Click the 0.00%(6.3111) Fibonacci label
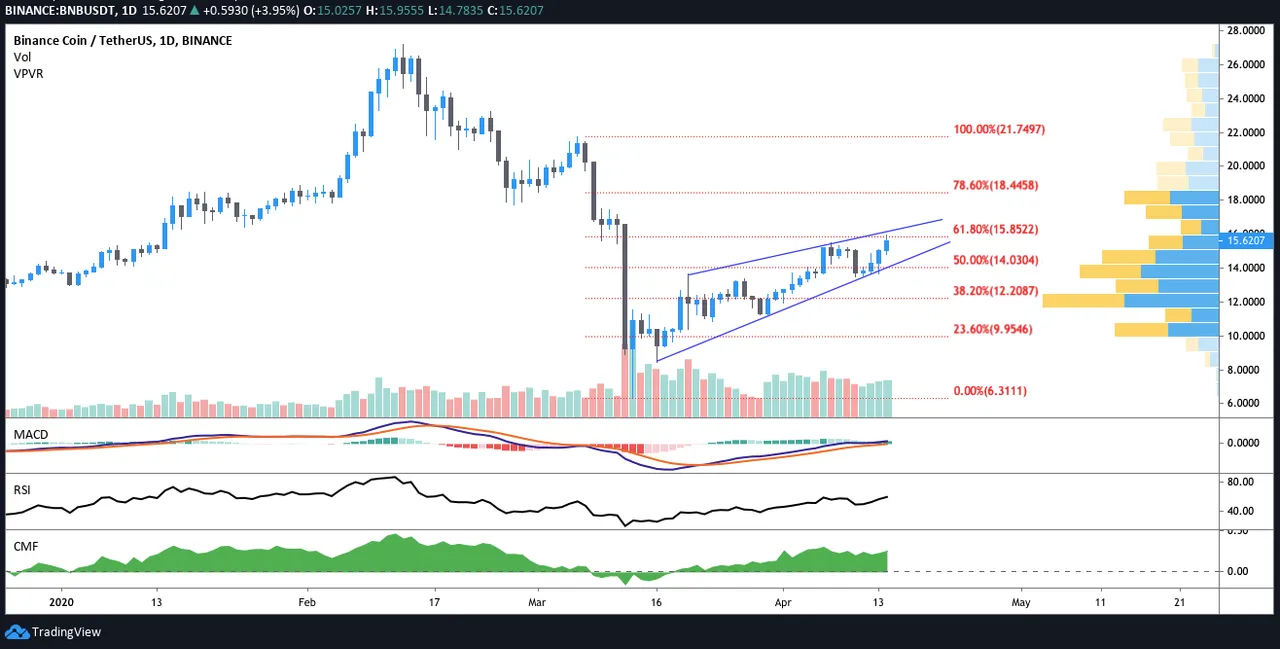Image resolution: width=1280 pixels, height=649 pixels. [x=989, y=391]
